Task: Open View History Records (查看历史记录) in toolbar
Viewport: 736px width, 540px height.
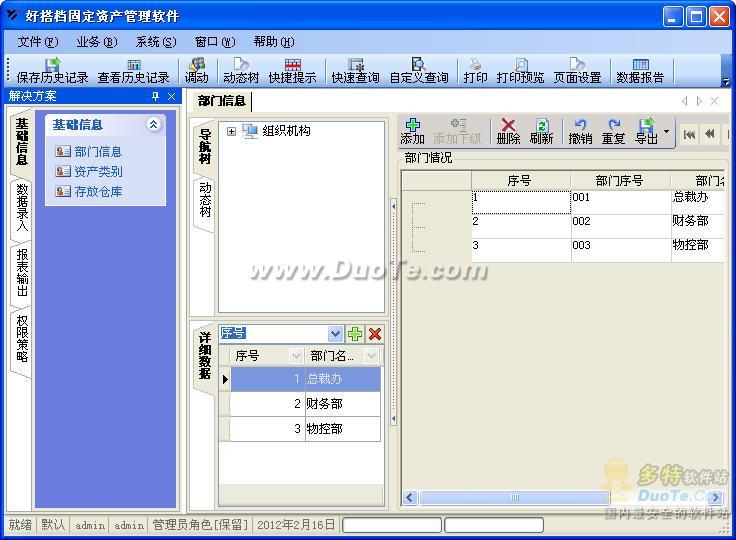Action: pos(133,71)
